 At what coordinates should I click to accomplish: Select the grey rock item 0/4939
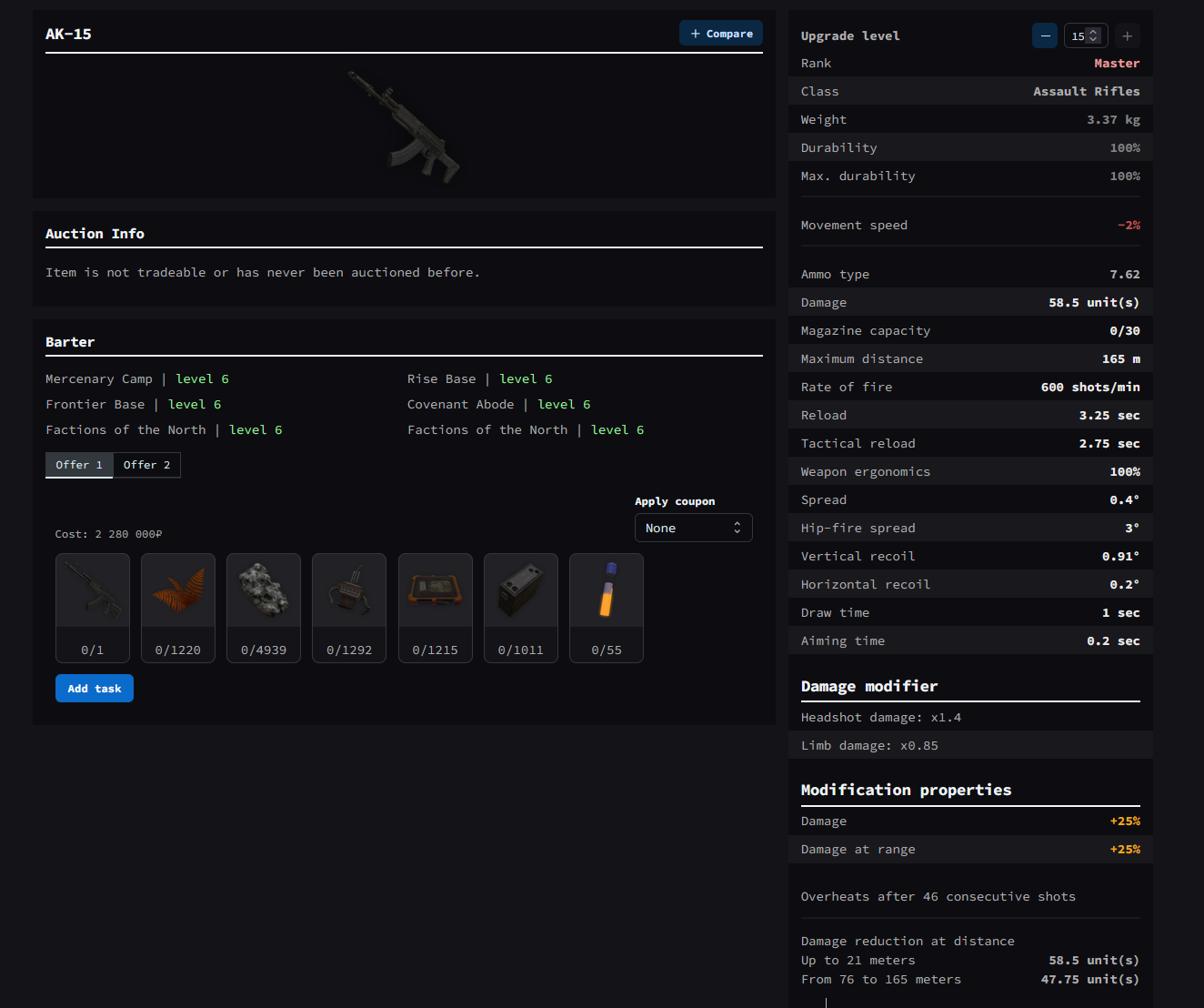click(x=264, y=608)
